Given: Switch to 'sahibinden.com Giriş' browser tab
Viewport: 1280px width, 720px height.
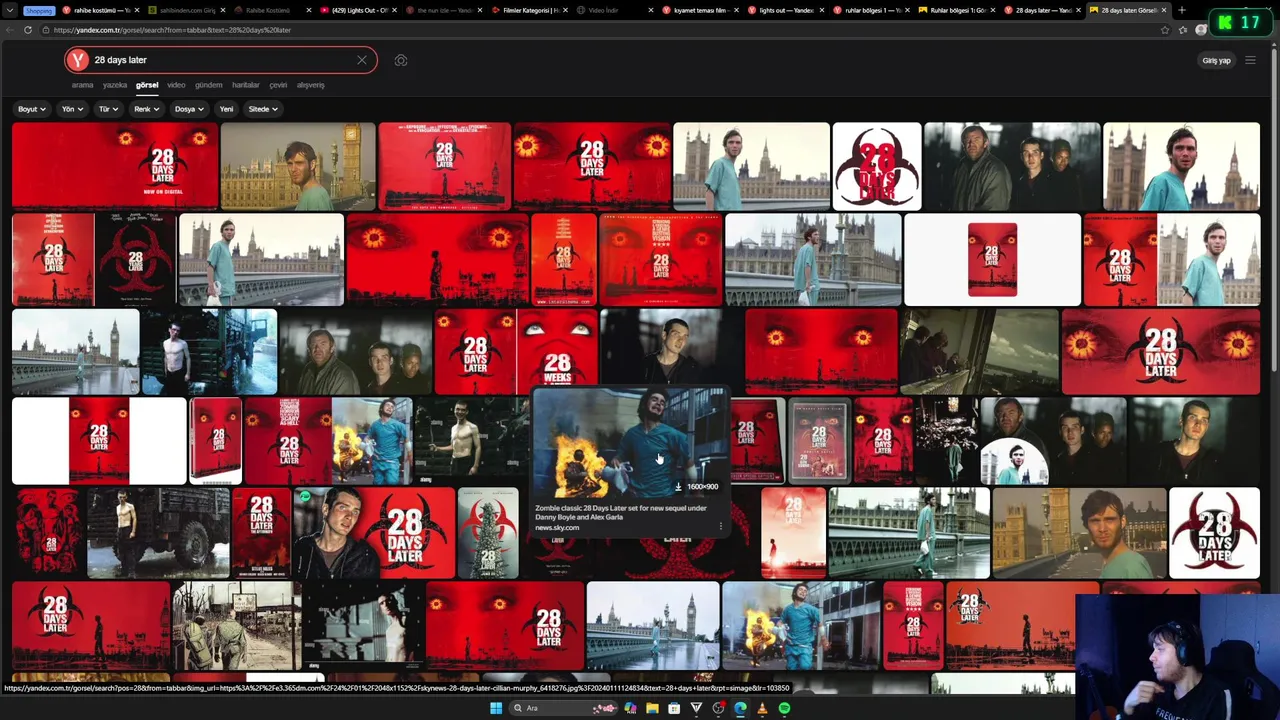Looking at the screenshot, I should click(188, 10).
